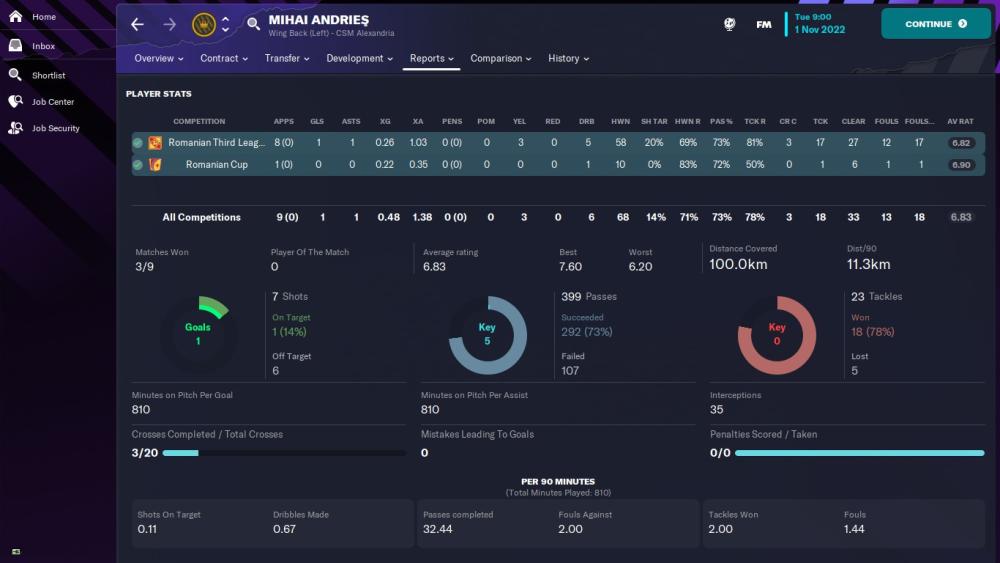Click the FM menu icon

[x=764, y=24]
